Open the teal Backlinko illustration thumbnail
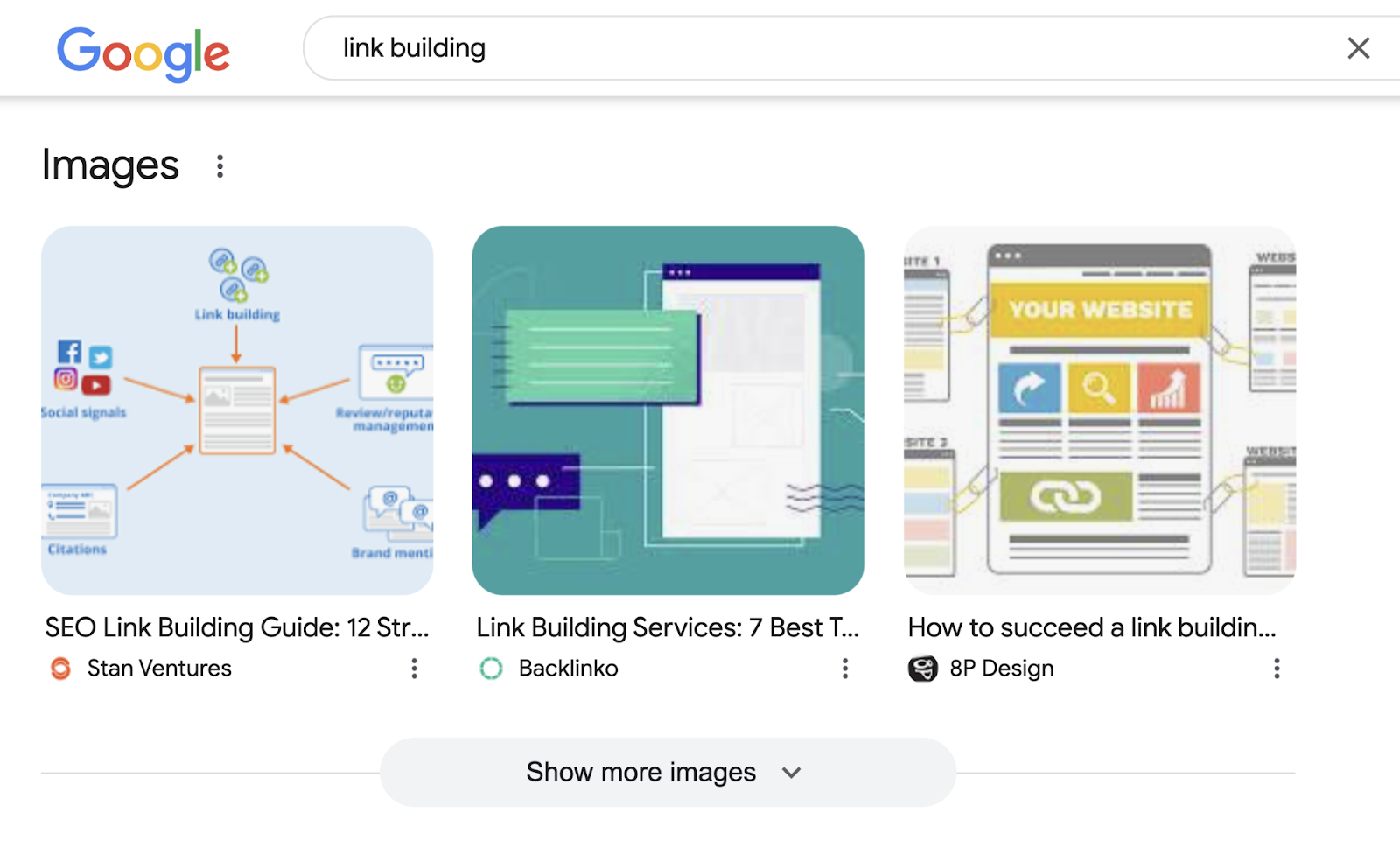Viewport: 1400px width, 848px height. (668, 410)
